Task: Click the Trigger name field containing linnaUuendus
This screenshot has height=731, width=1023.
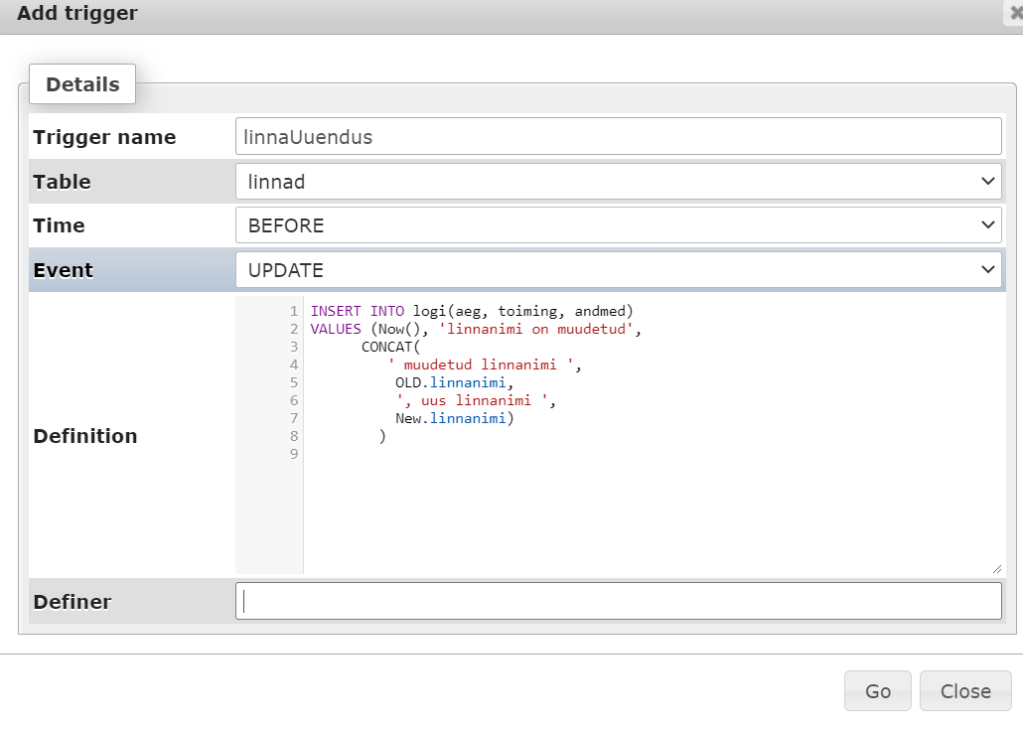Action: [x=618, y=137]
